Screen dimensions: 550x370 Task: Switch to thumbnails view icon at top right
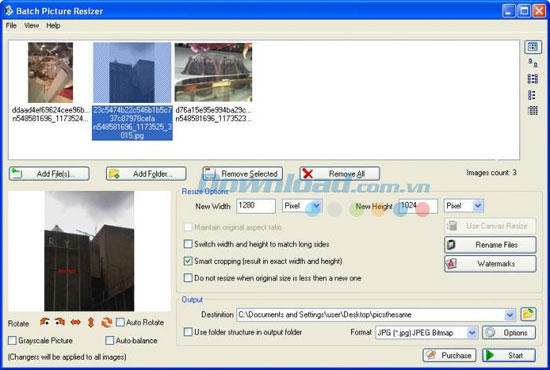click(x=533, y=47)
